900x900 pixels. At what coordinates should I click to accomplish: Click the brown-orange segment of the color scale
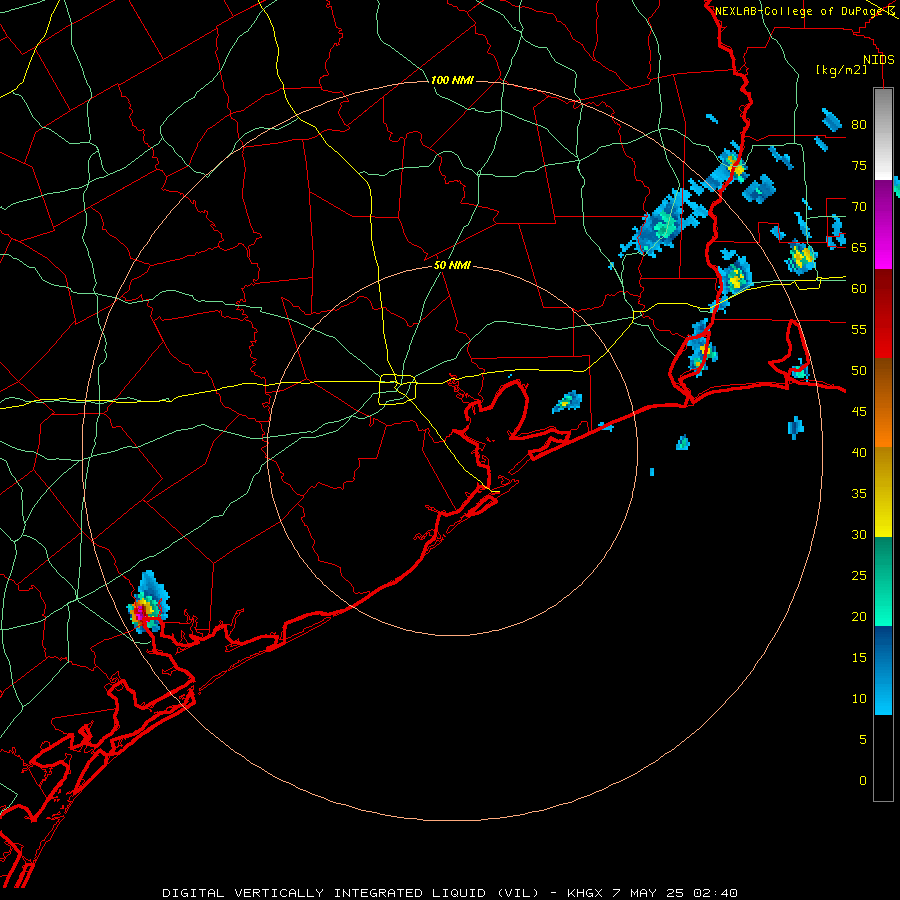[x=883, y=403]
